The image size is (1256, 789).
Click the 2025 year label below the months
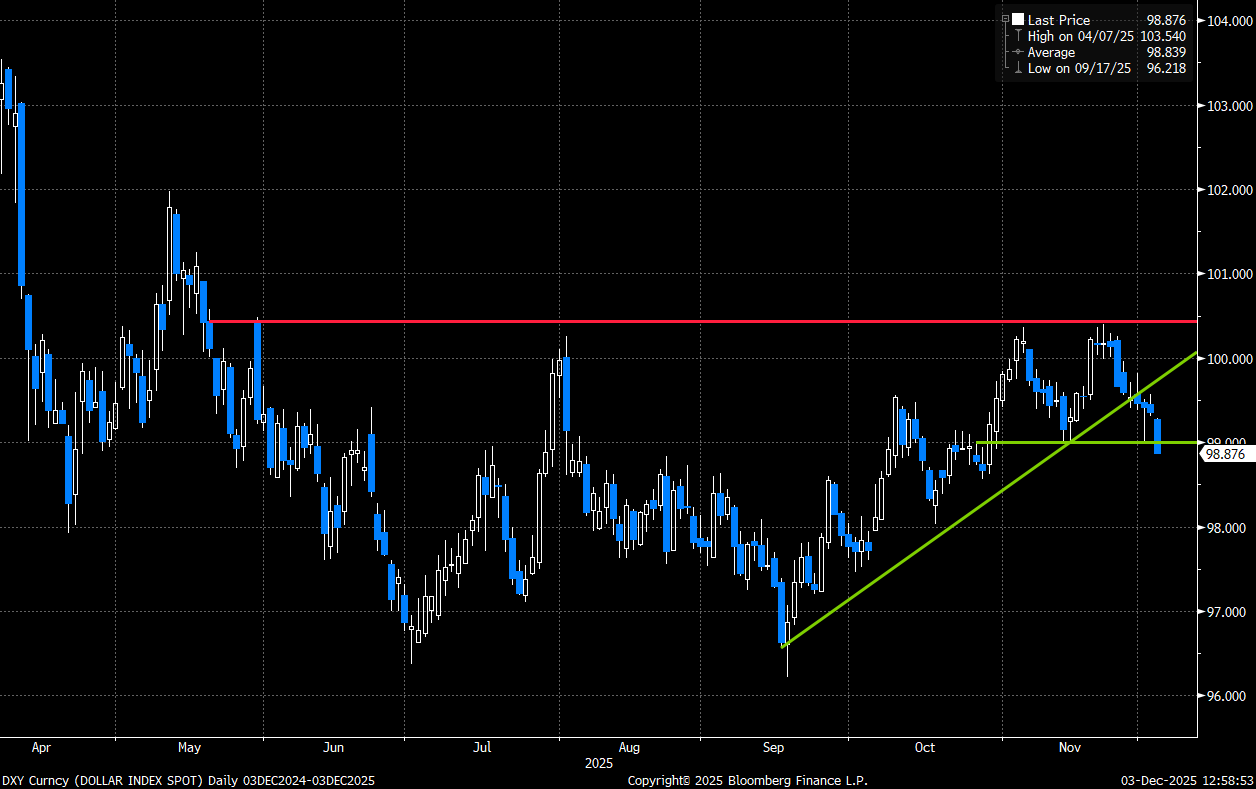[598, 762]
